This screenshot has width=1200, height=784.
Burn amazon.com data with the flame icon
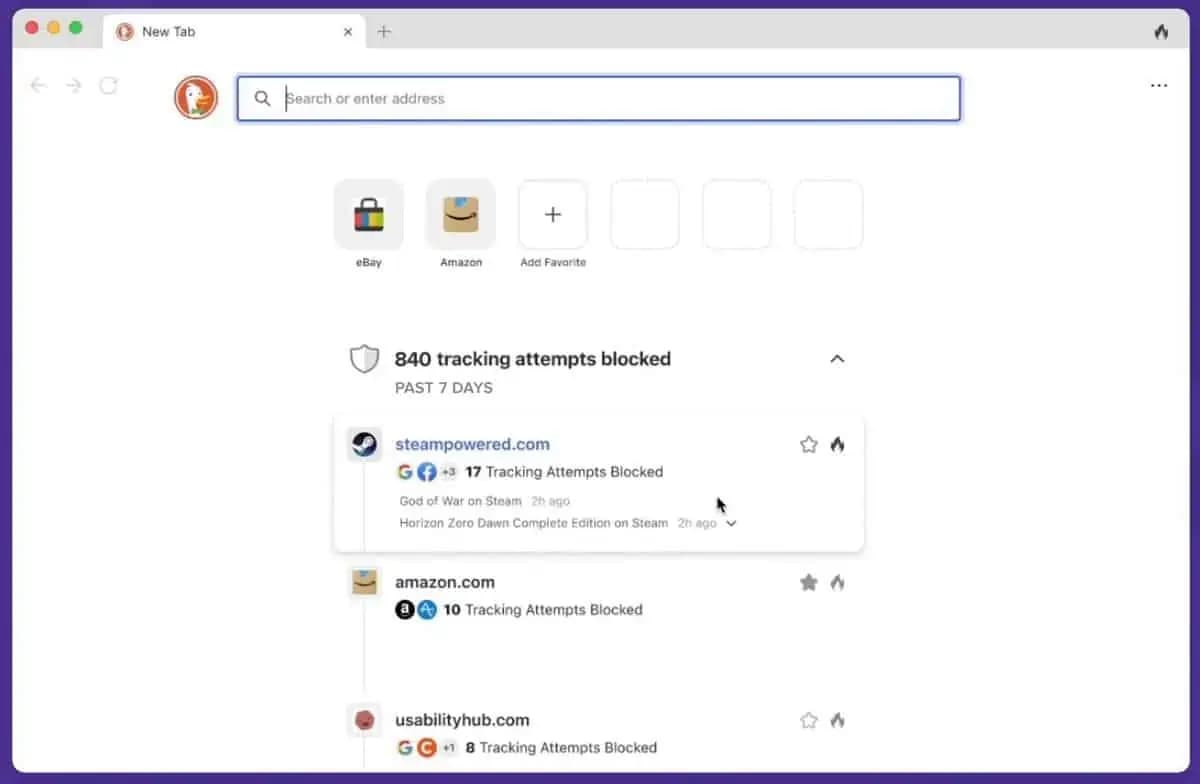coord(837,582)
